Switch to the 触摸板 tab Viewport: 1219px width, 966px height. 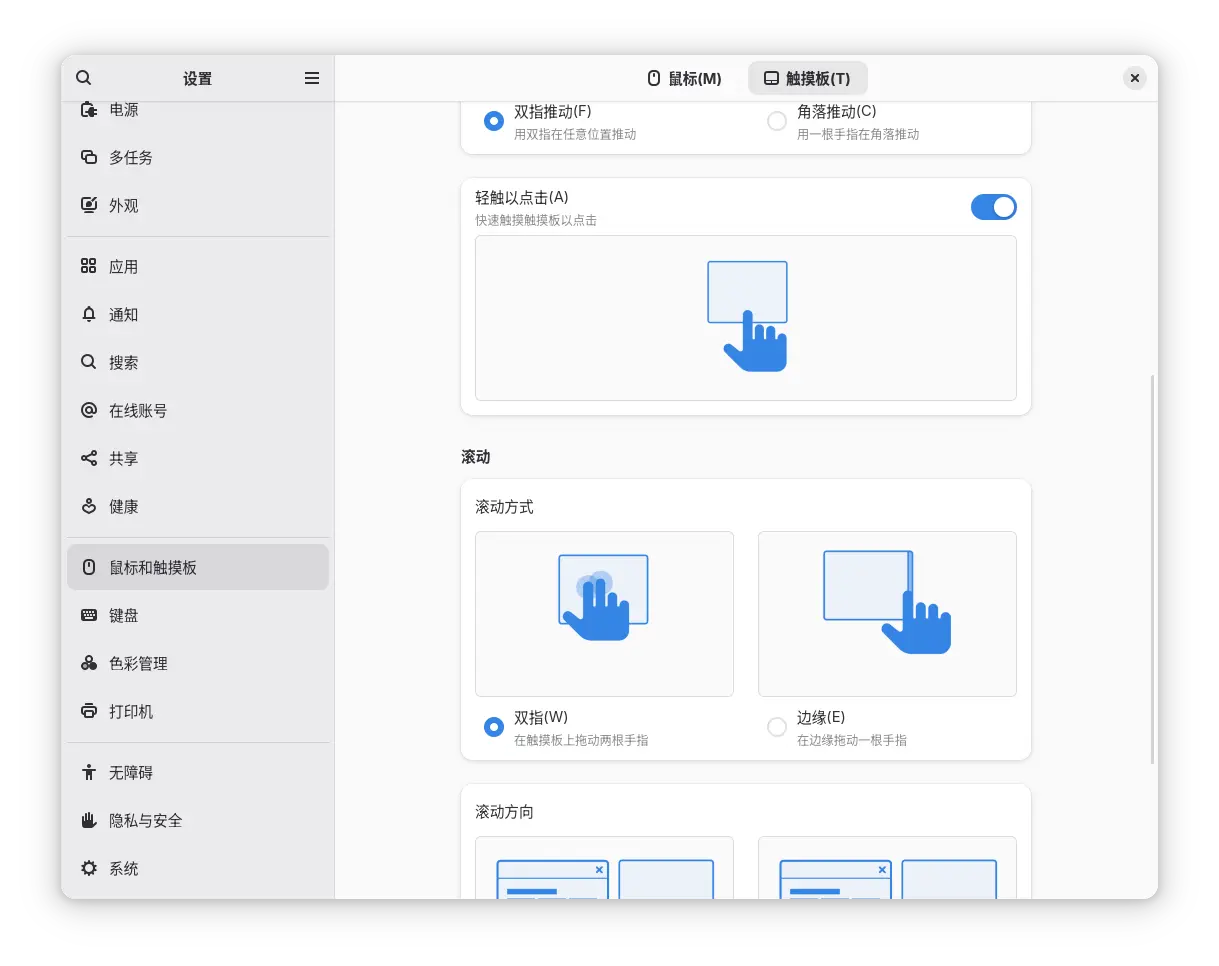click(x=807, y=78)
